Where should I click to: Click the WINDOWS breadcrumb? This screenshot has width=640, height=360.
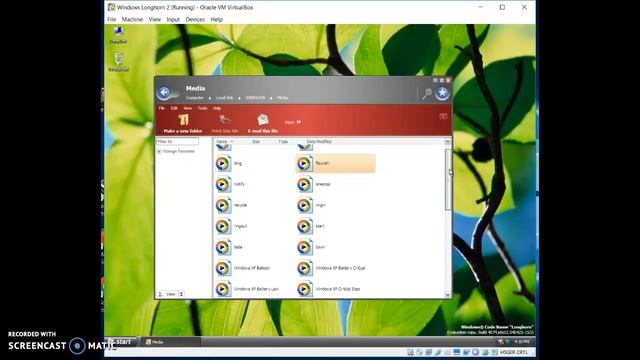click(256, 98)
